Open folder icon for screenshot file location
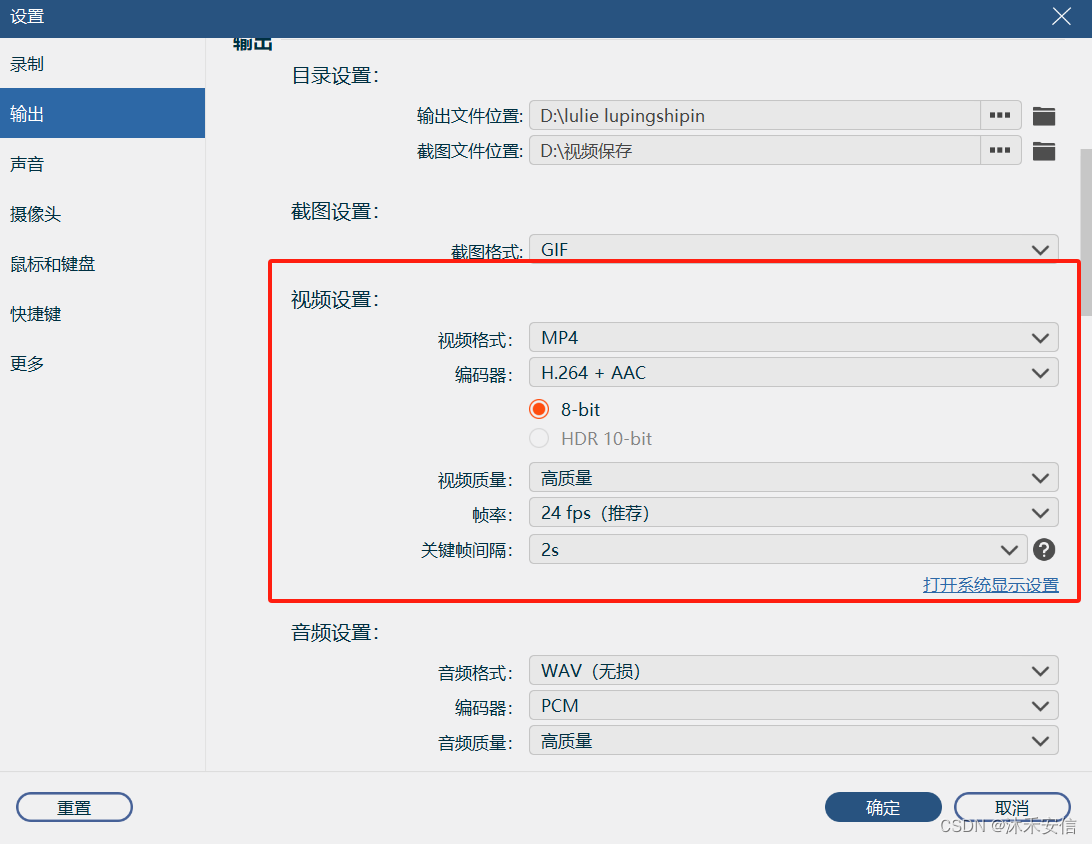Image resolution: width=1092 pixels, height=844 pixels. [1043, 150]
